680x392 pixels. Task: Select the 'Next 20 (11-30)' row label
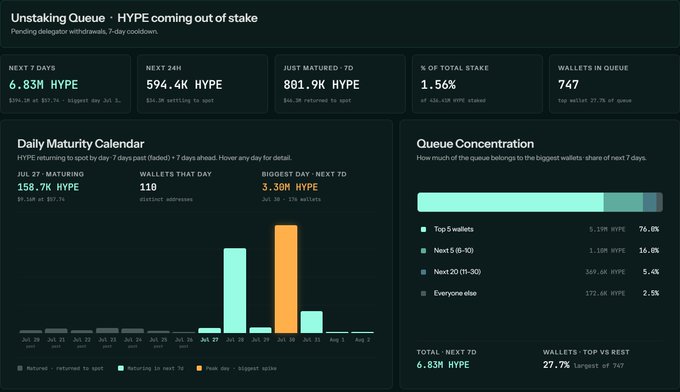click(x=457, y=271)
